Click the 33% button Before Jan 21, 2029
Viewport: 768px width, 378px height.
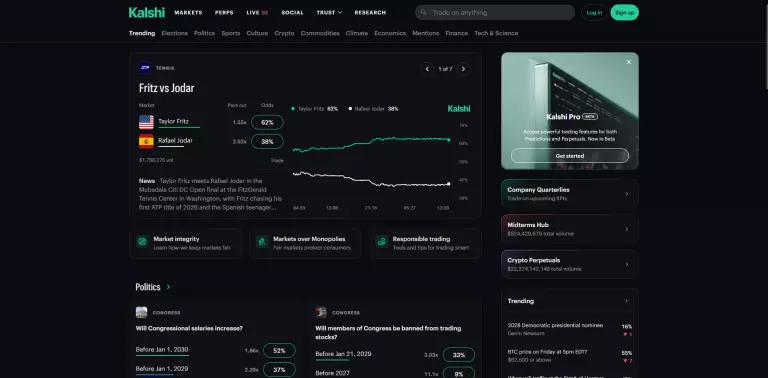(459, 354)
